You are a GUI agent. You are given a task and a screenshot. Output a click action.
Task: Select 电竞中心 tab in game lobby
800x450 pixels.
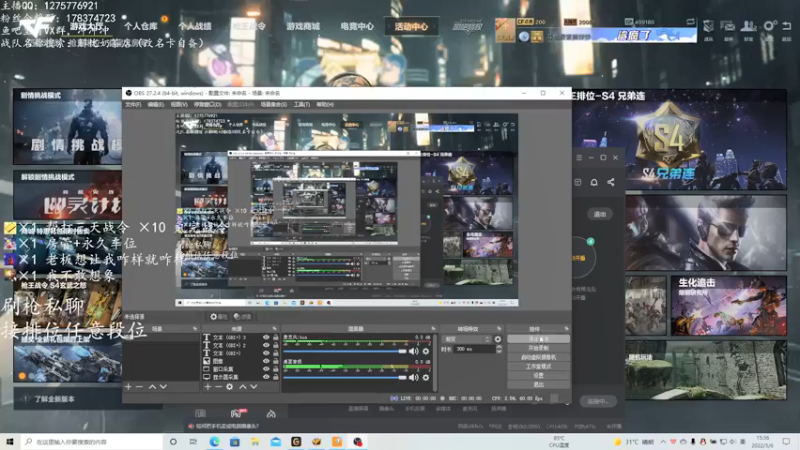coord(357,27)
